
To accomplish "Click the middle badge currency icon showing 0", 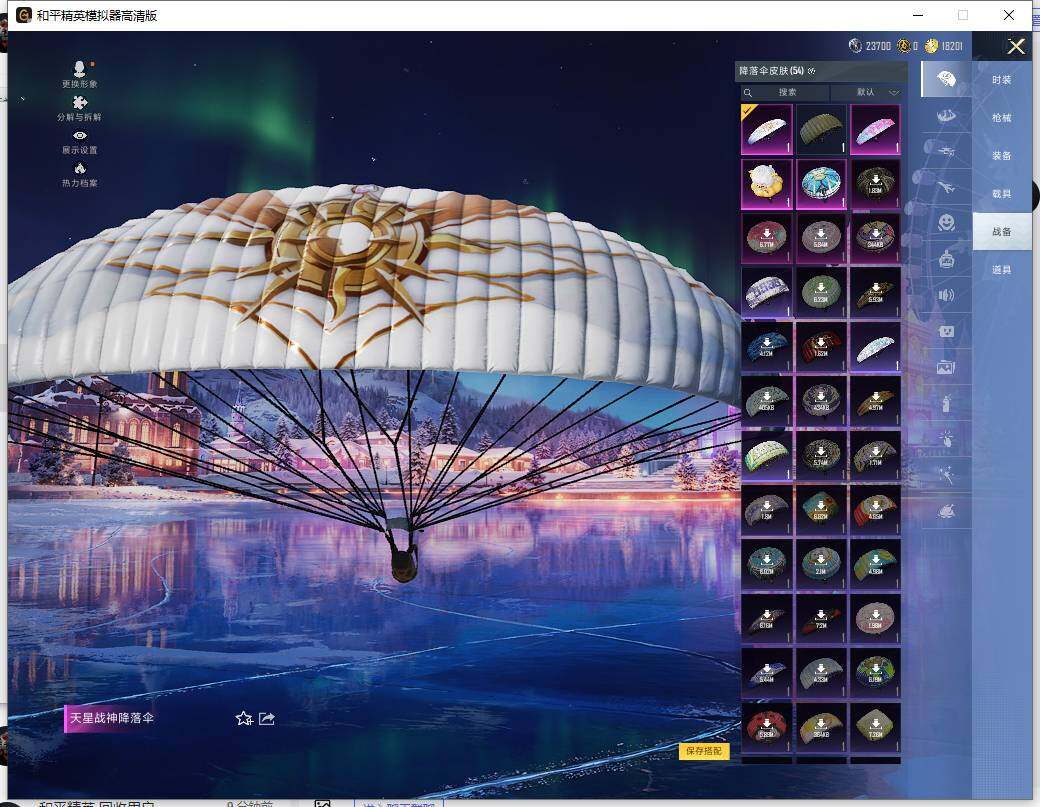I will pyautogui.click(x=903, y=45).
